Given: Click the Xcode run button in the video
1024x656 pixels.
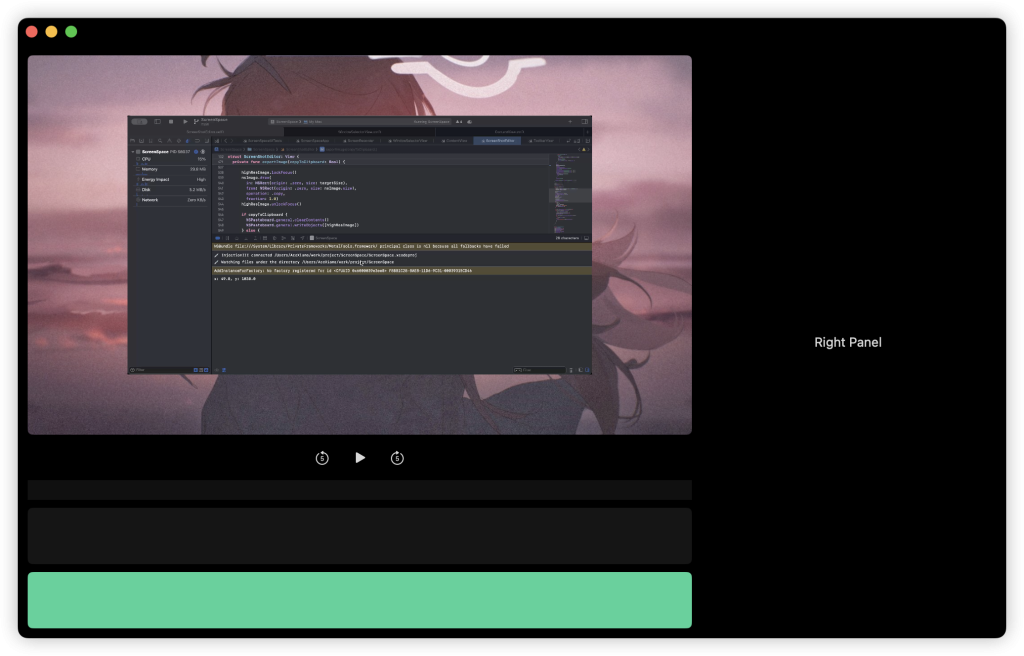Looking at the screenshot, I should 185,121.
